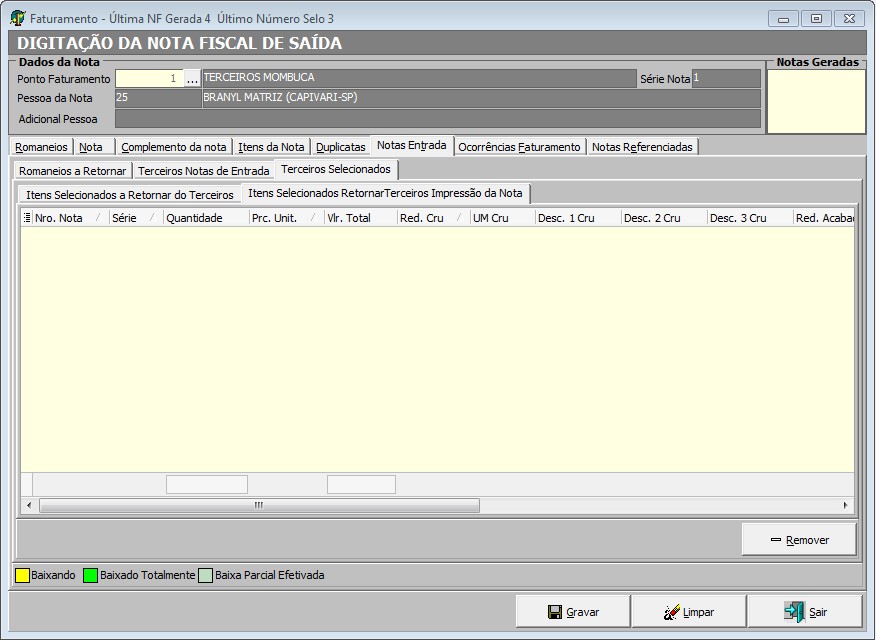Click the grid column selector icon
This screenshot has height=640, width=876.
click(27, 218)
